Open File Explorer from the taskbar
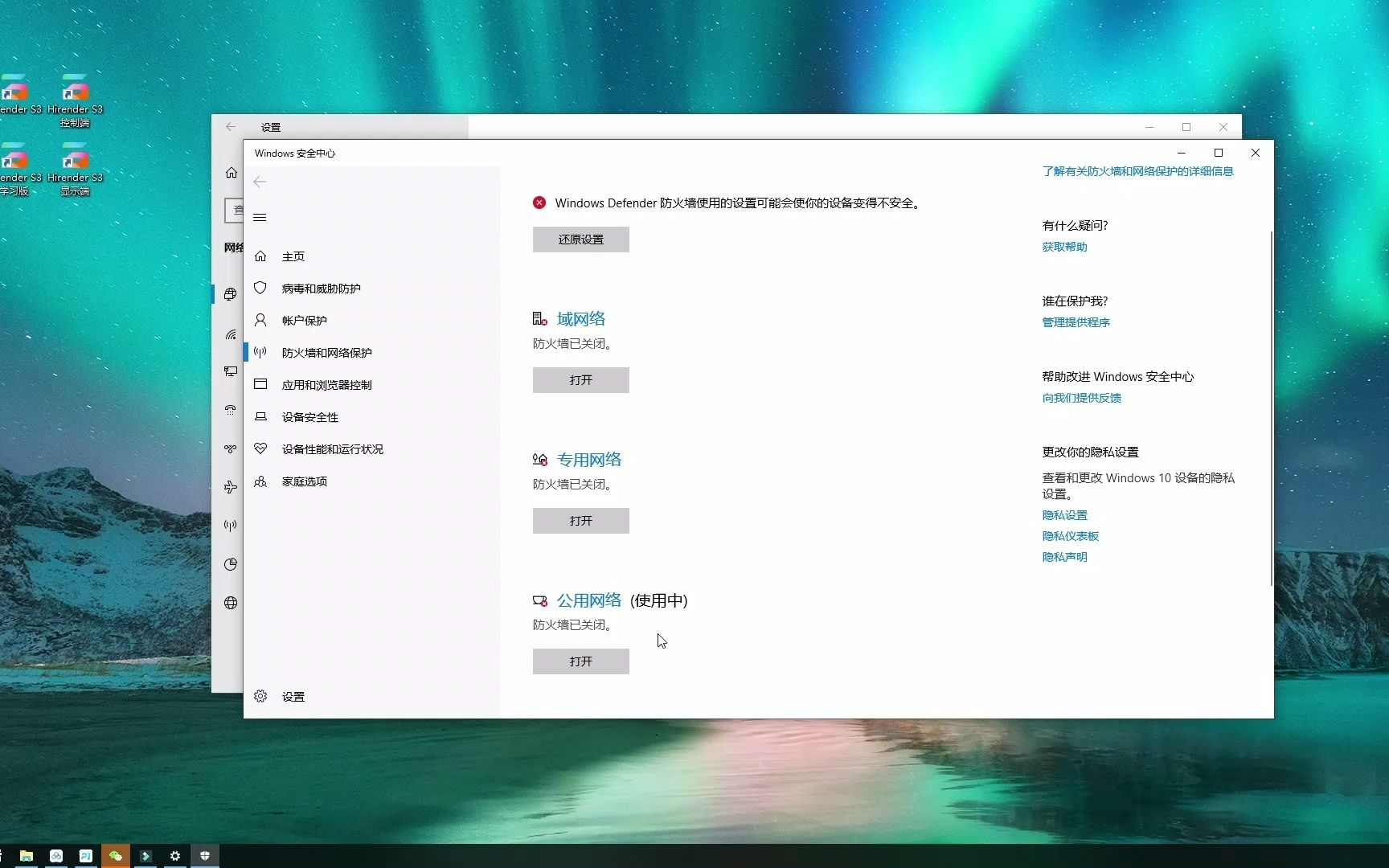1389x868 pixels. 27,856
